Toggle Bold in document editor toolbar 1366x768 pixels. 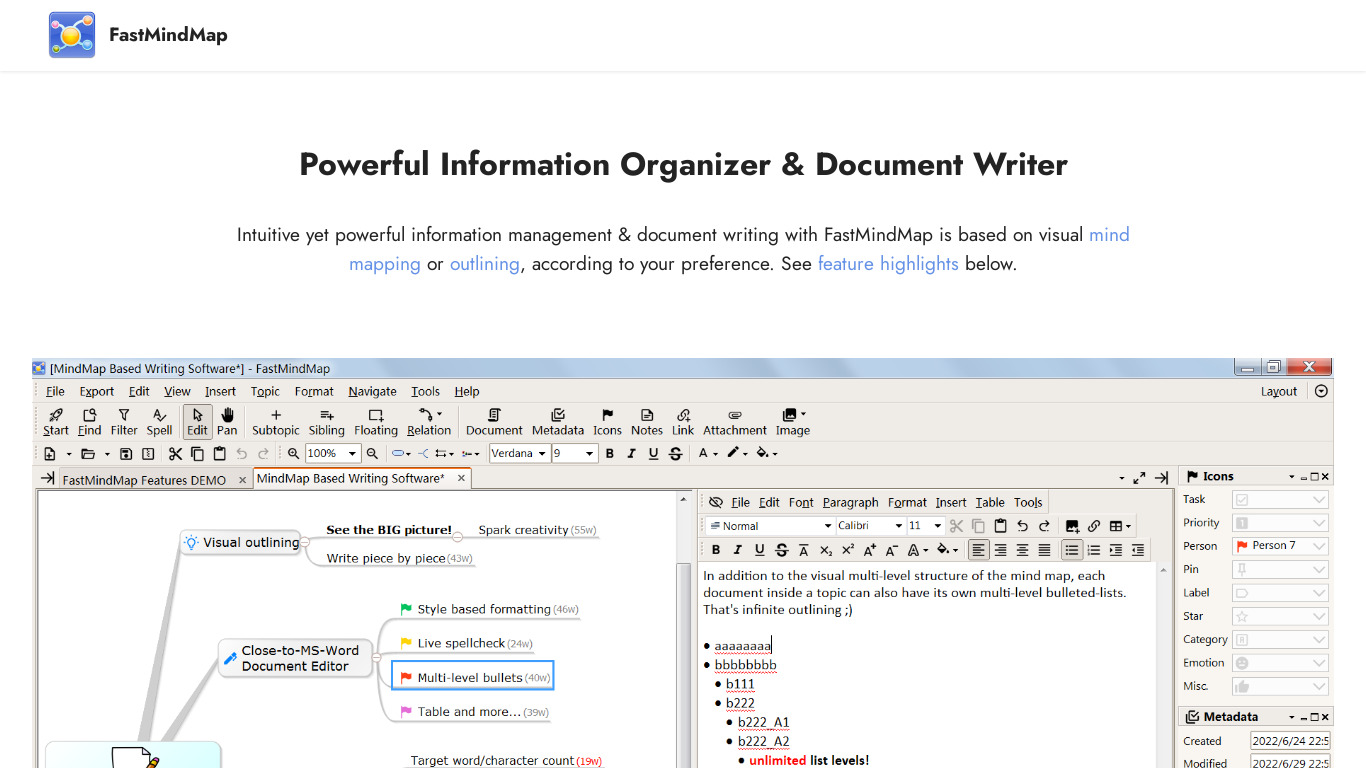coord(716,550)
